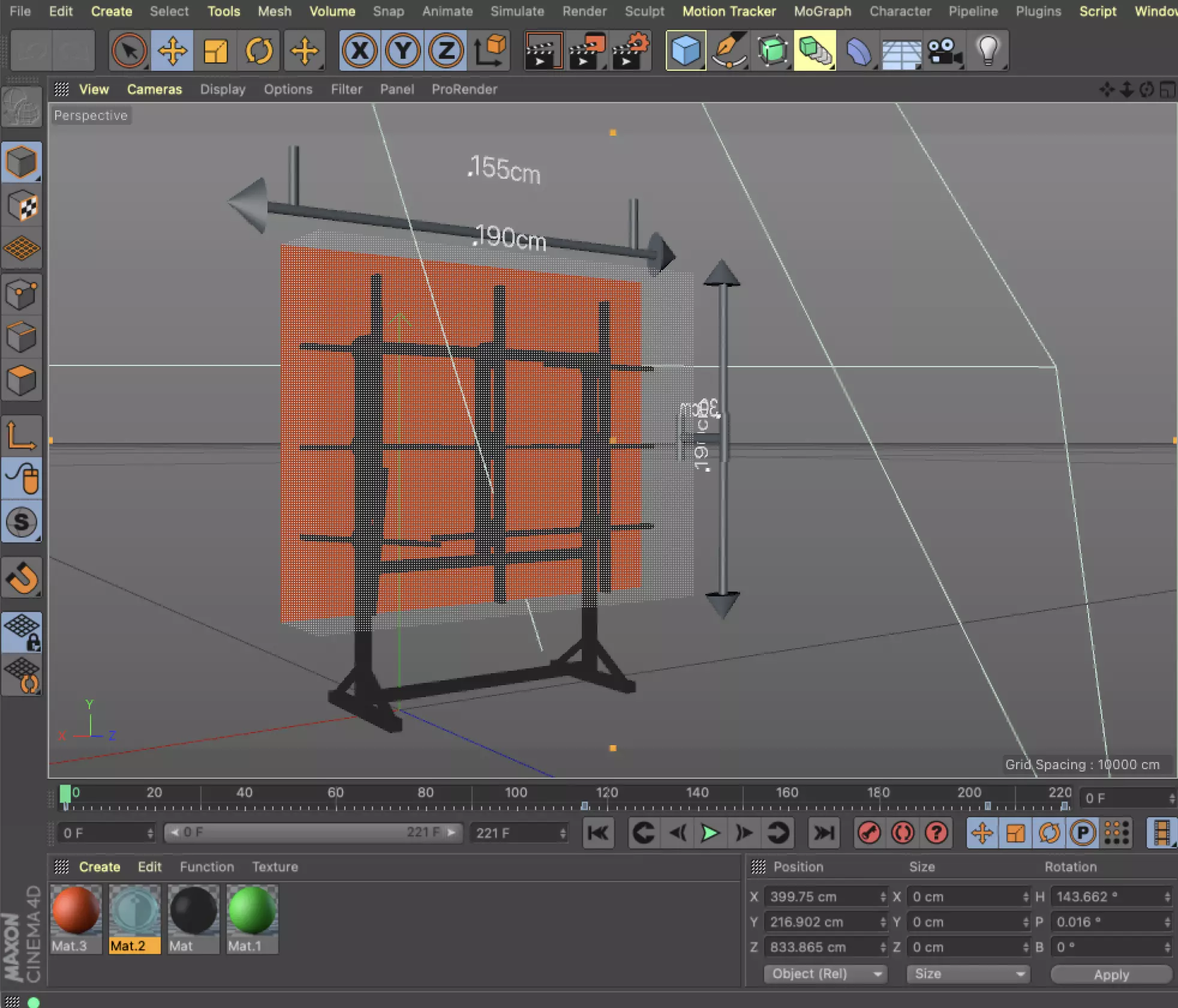The height and width of the screenshot is (1008, 1178).
Task: Add a Camera object
Action: [945, 51]
